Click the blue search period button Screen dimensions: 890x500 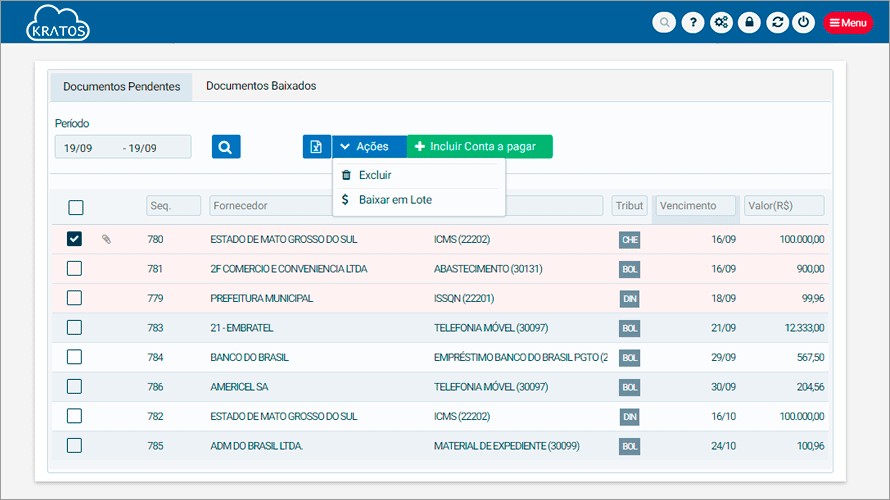tap(226, 147)
